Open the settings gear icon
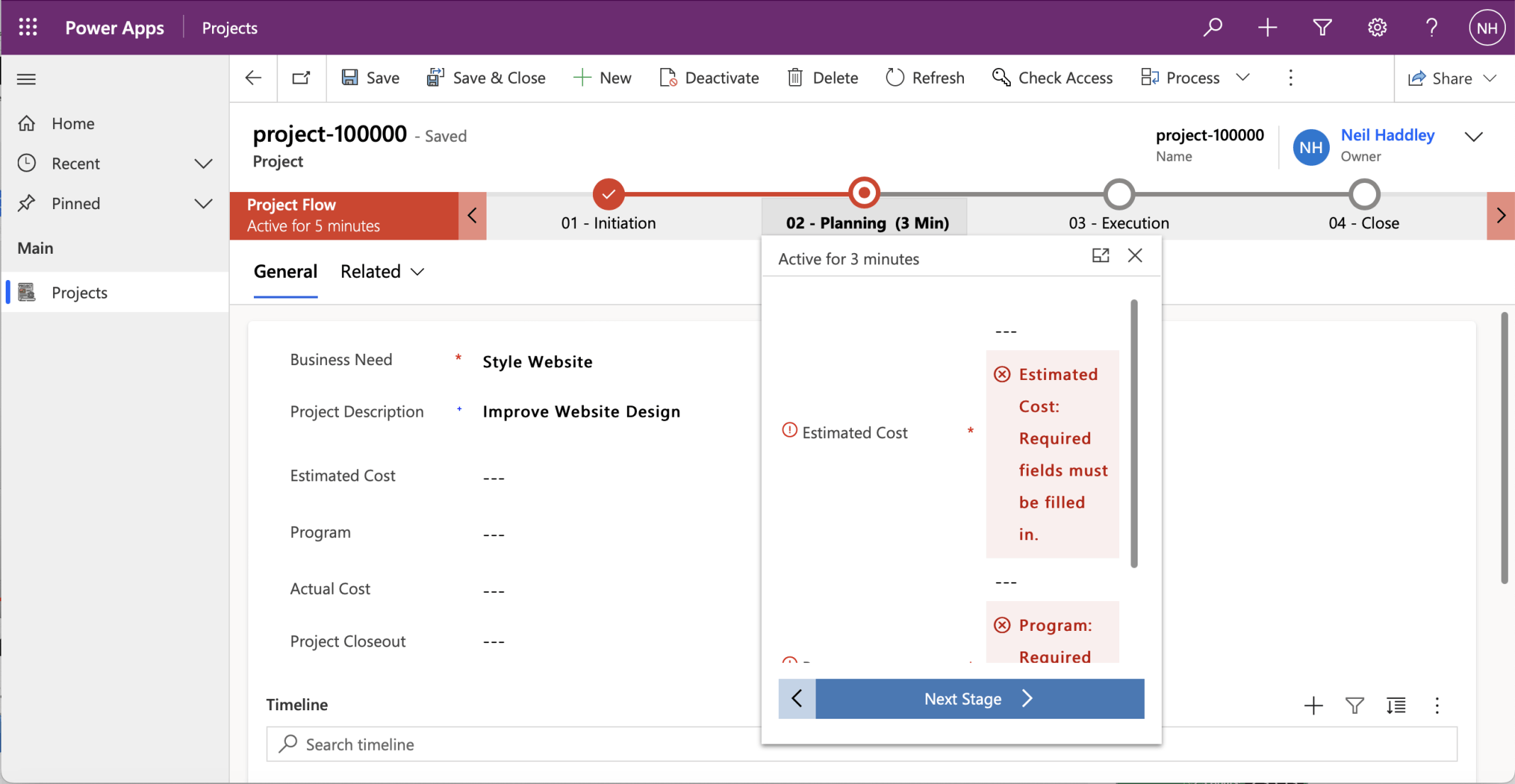This screenshot has width=1515, height=784. click(1377, 28)
